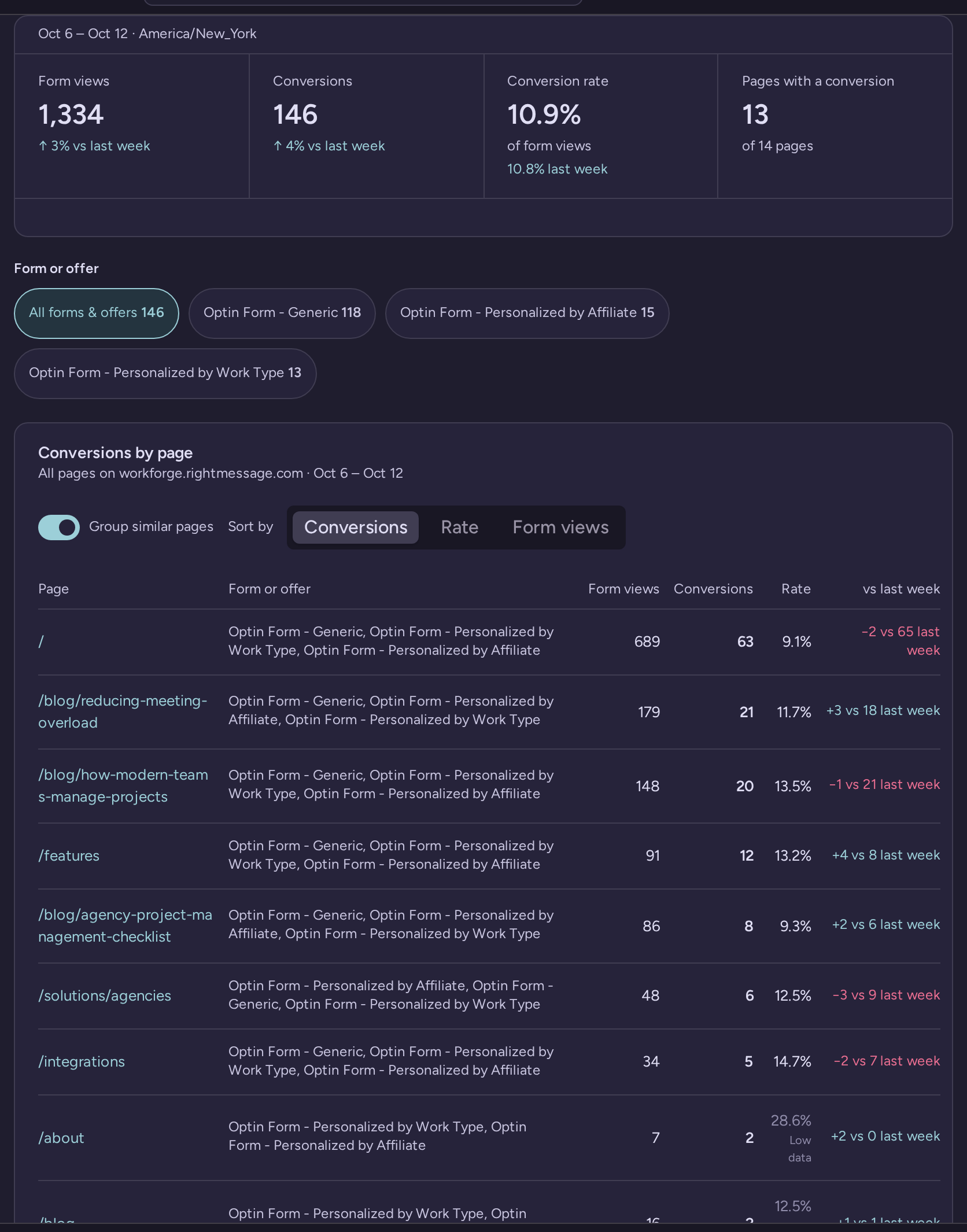
Task: Filter by Optin Form - Generic
Action: pos(282,313)
